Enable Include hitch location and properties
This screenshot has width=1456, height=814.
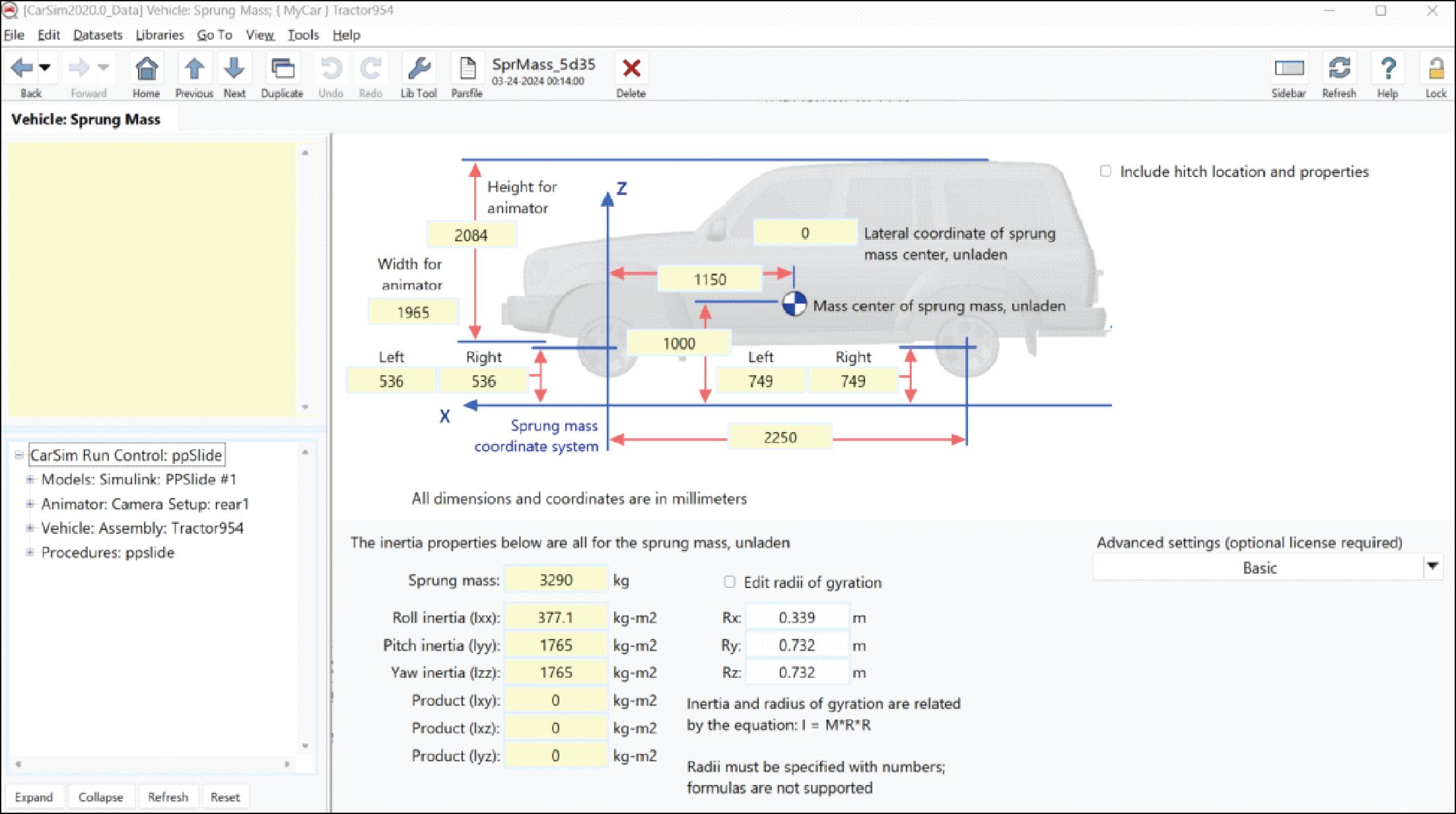click(1105, 171)
